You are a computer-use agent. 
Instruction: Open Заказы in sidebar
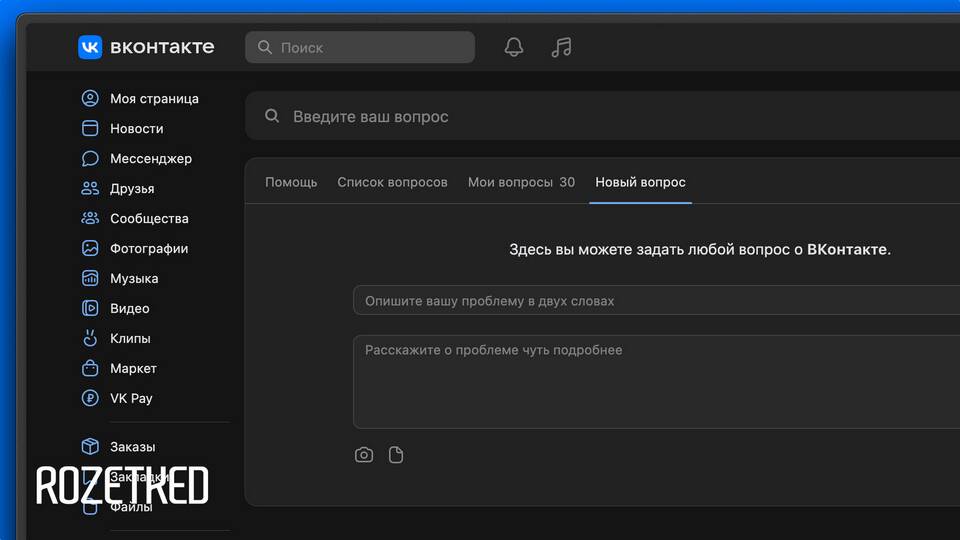click(x=132, y=447)
